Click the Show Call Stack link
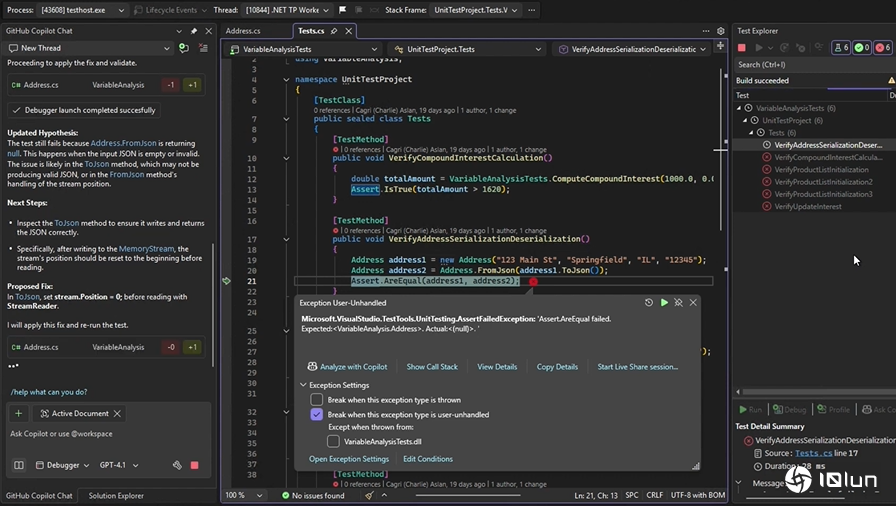896x506 pixels. coord(432,367)
